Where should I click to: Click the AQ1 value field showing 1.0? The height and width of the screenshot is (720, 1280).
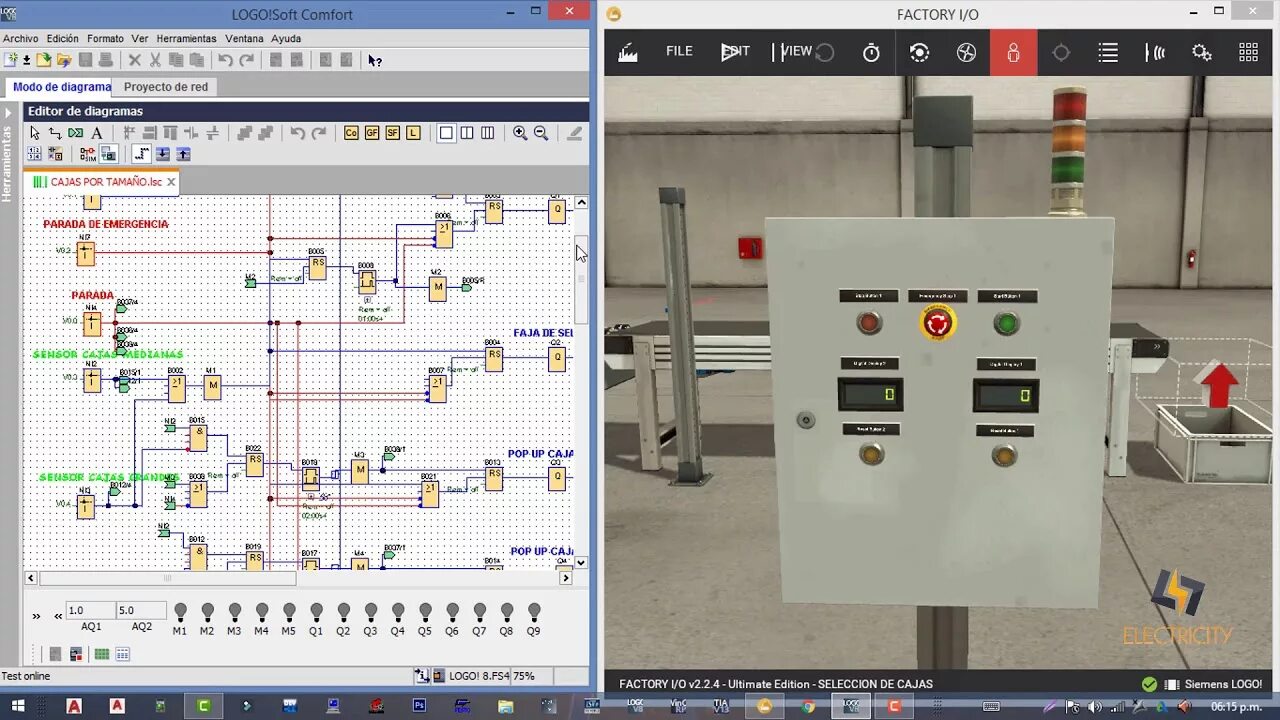pos(91,610)
